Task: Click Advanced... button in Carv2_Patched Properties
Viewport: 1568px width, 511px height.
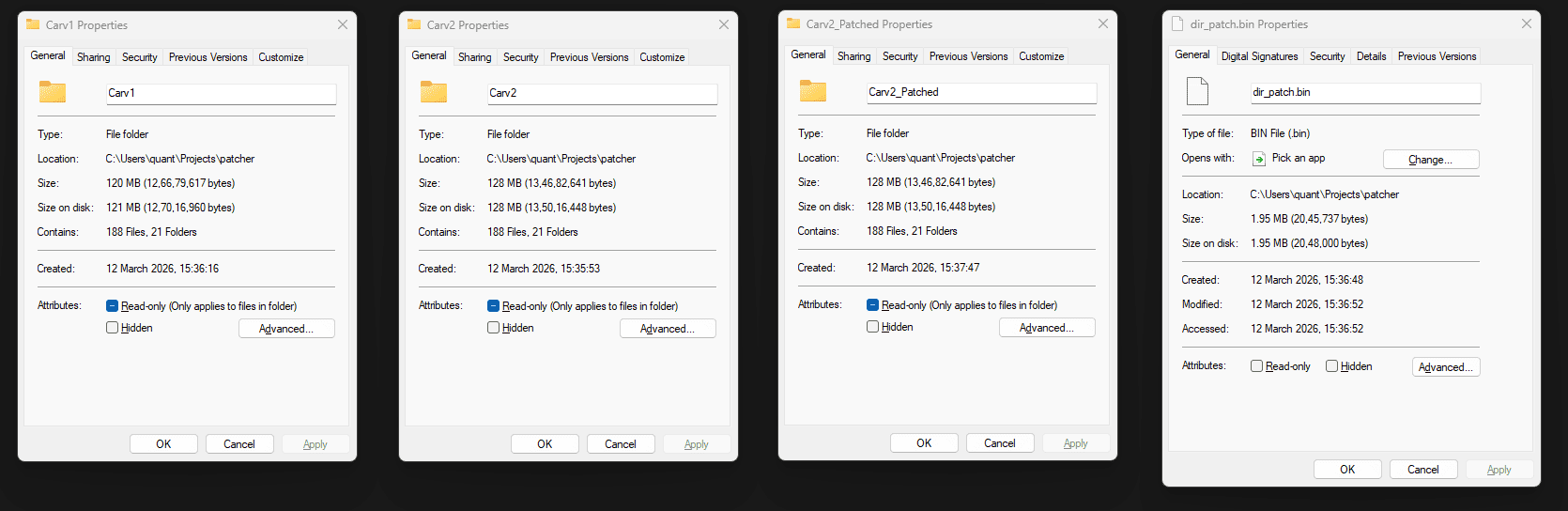Action: pyautogui.click(x=1047, y=328)
